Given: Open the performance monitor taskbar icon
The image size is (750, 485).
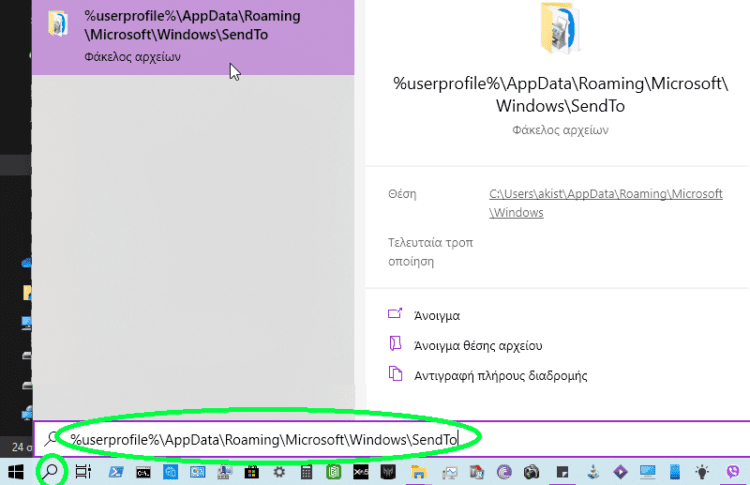Looking at the screenshot, I should 450,473.
